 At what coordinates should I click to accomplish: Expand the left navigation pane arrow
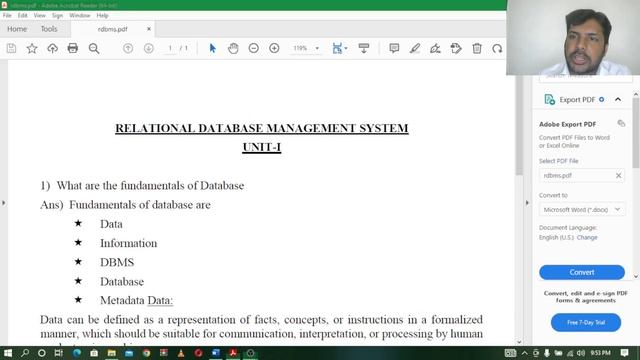coord(4,202)
